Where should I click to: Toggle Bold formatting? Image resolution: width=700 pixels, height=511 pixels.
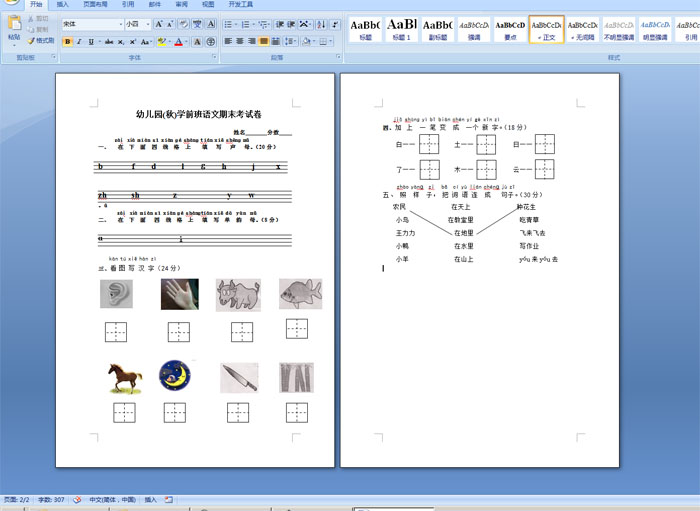point(67,42)
